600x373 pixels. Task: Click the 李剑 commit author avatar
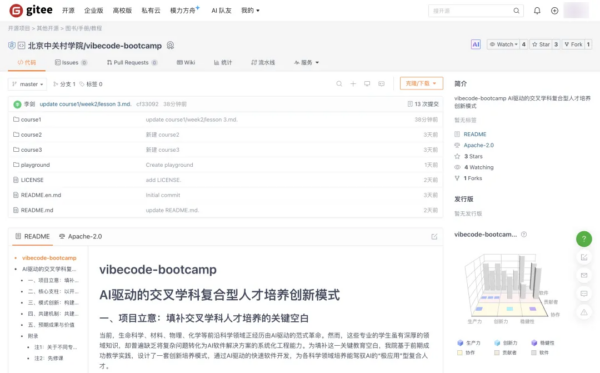click(17, 104)
